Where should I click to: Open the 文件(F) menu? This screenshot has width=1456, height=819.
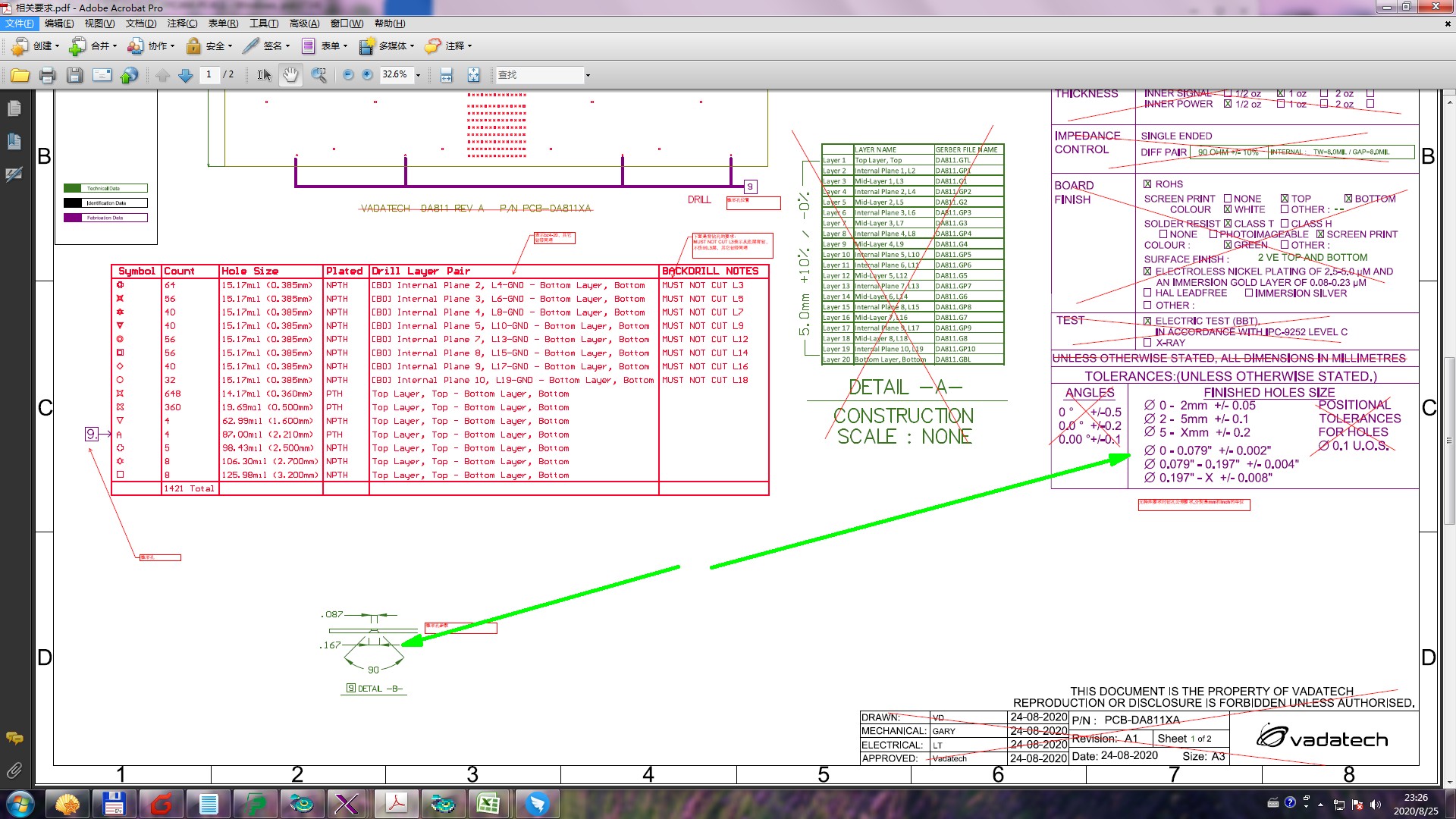coord(20,24)
